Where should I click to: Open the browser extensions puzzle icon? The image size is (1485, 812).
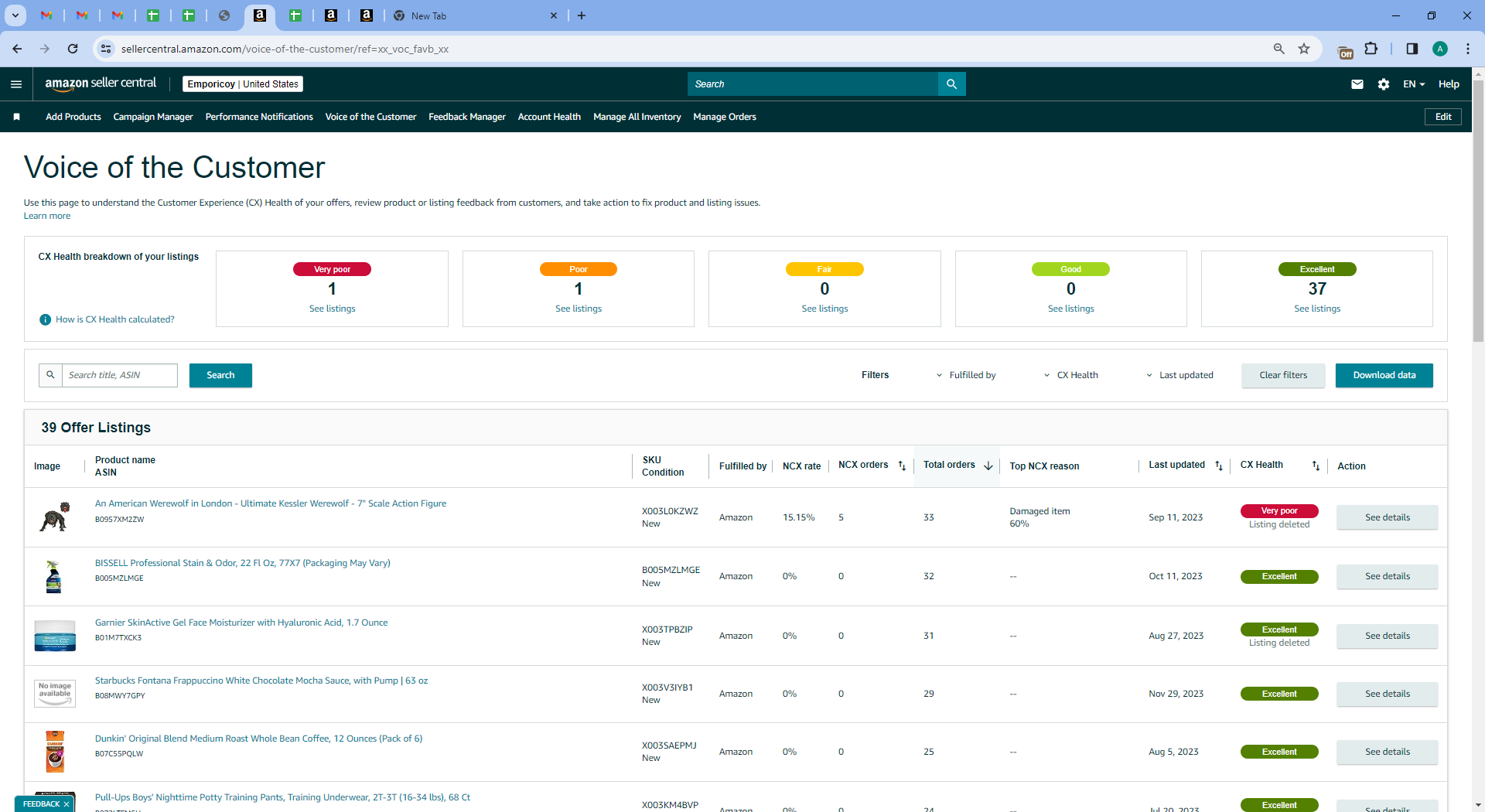point(1371,49)
